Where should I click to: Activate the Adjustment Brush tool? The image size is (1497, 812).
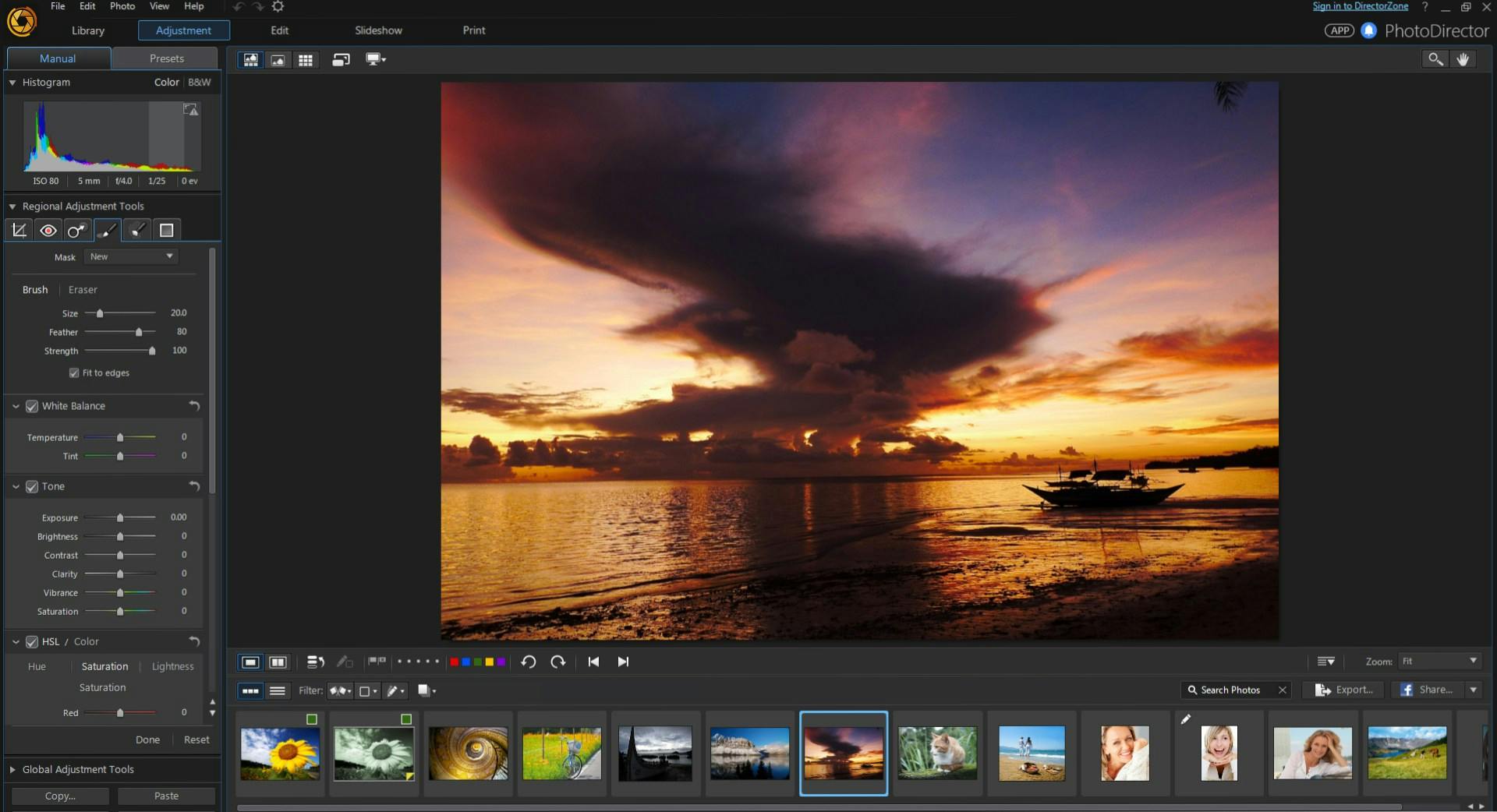click(107, 230)
